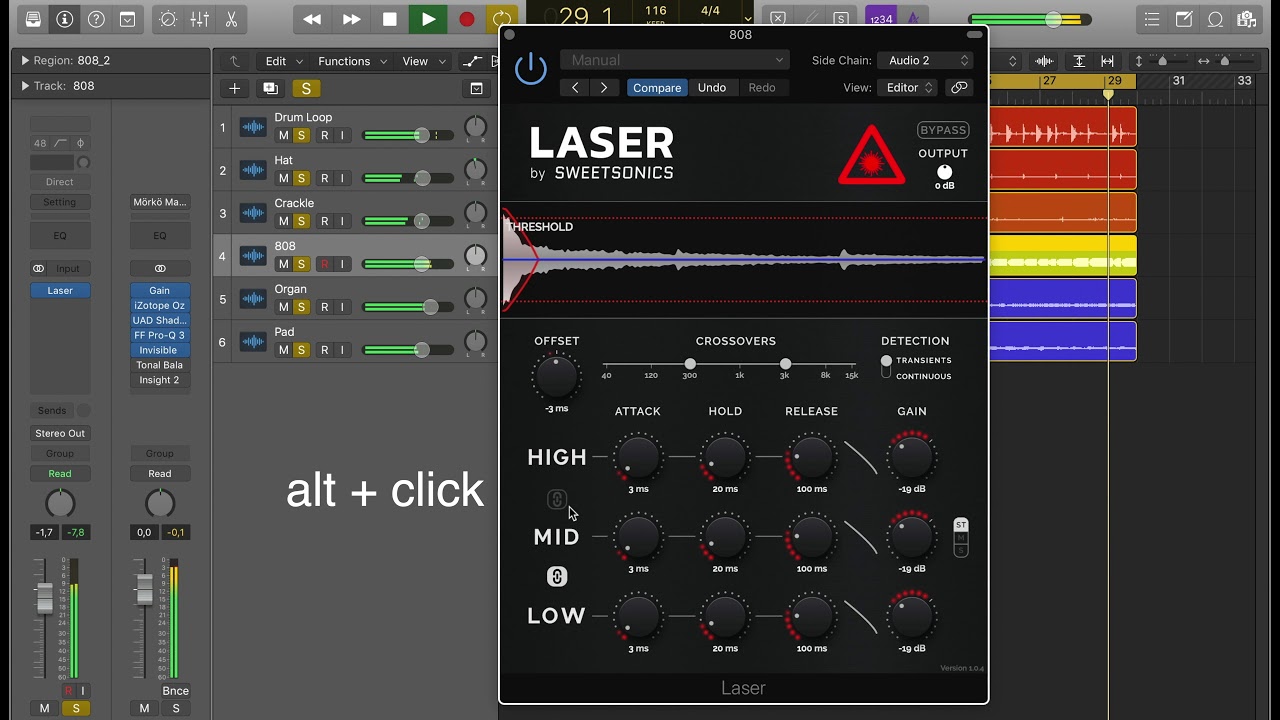
Task: Open the Functions menu in tracks area
Action: click(x=351, y=61)
